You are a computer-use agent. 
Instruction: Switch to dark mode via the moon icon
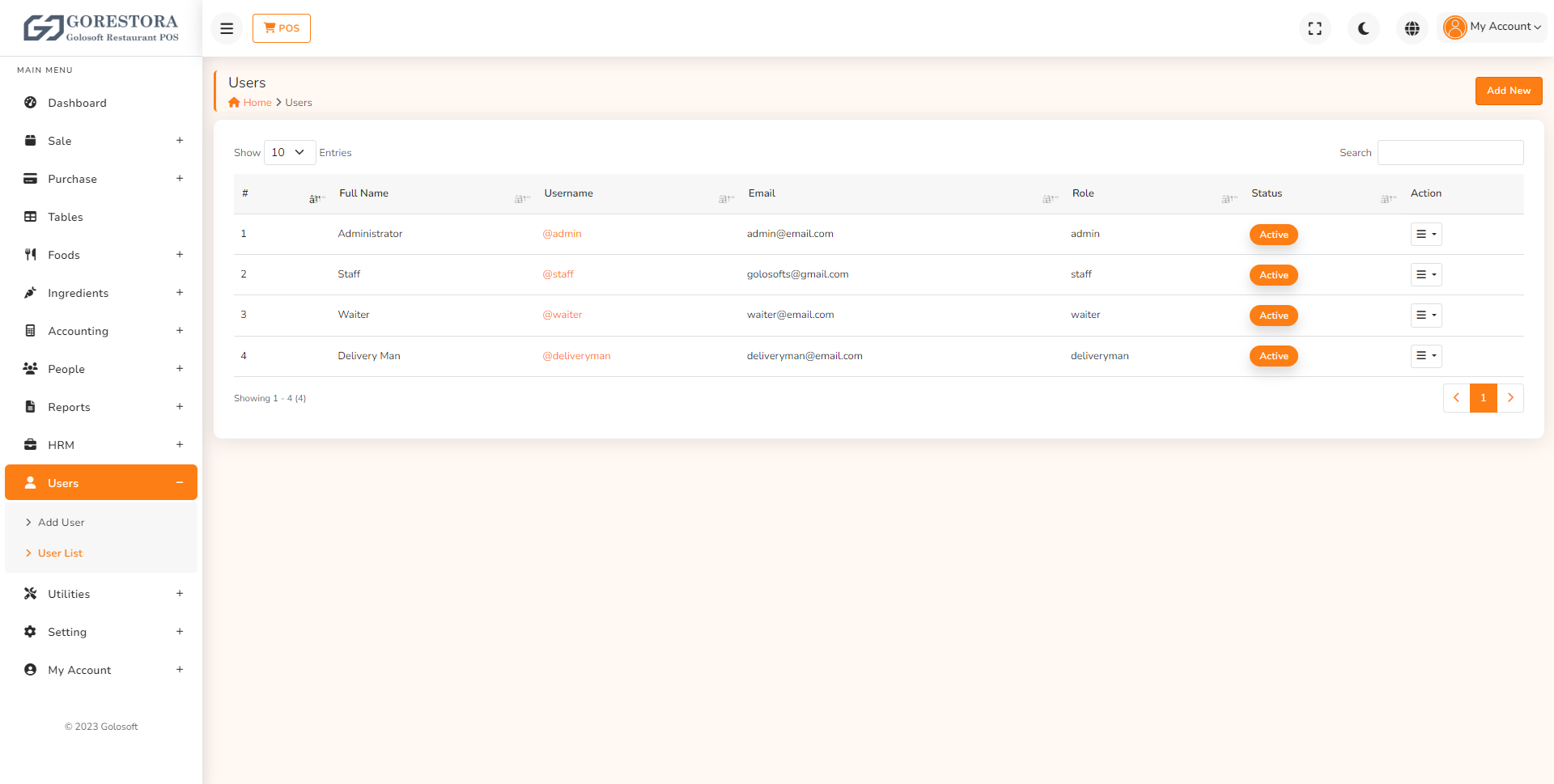[x=1363, y=28]
